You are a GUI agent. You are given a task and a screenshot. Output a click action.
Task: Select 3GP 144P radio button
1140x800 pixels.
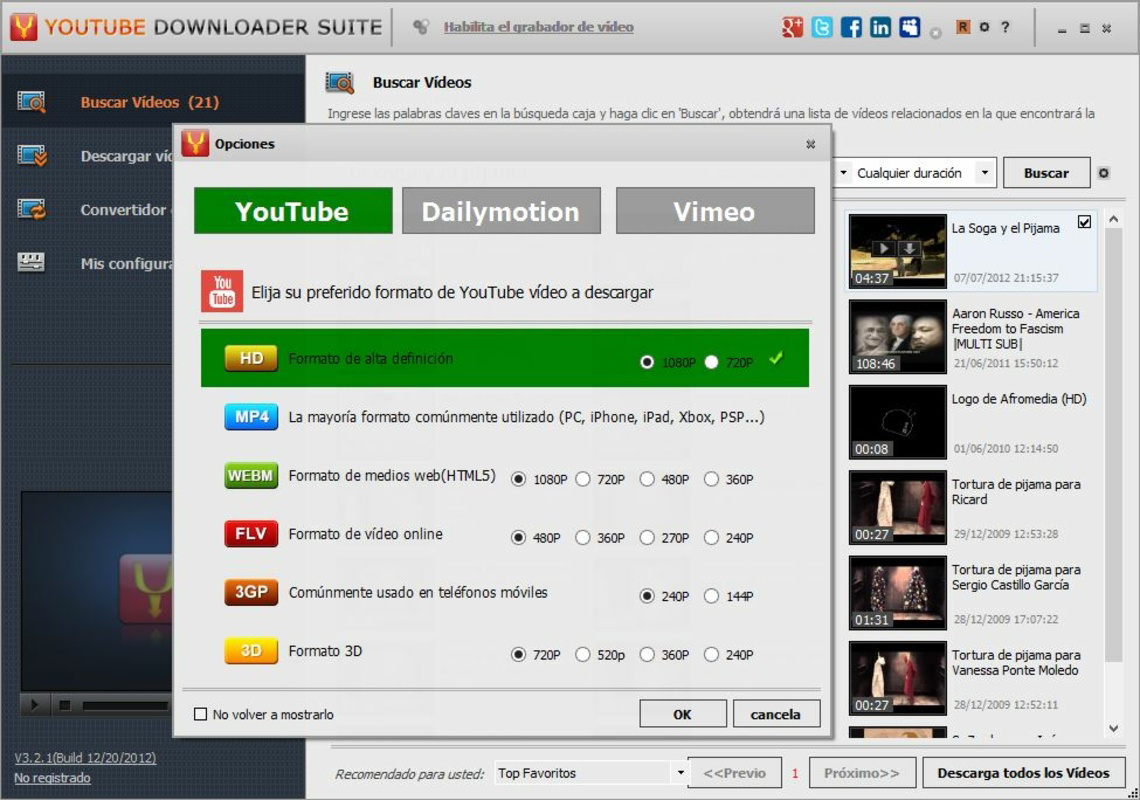click(712, 596)
